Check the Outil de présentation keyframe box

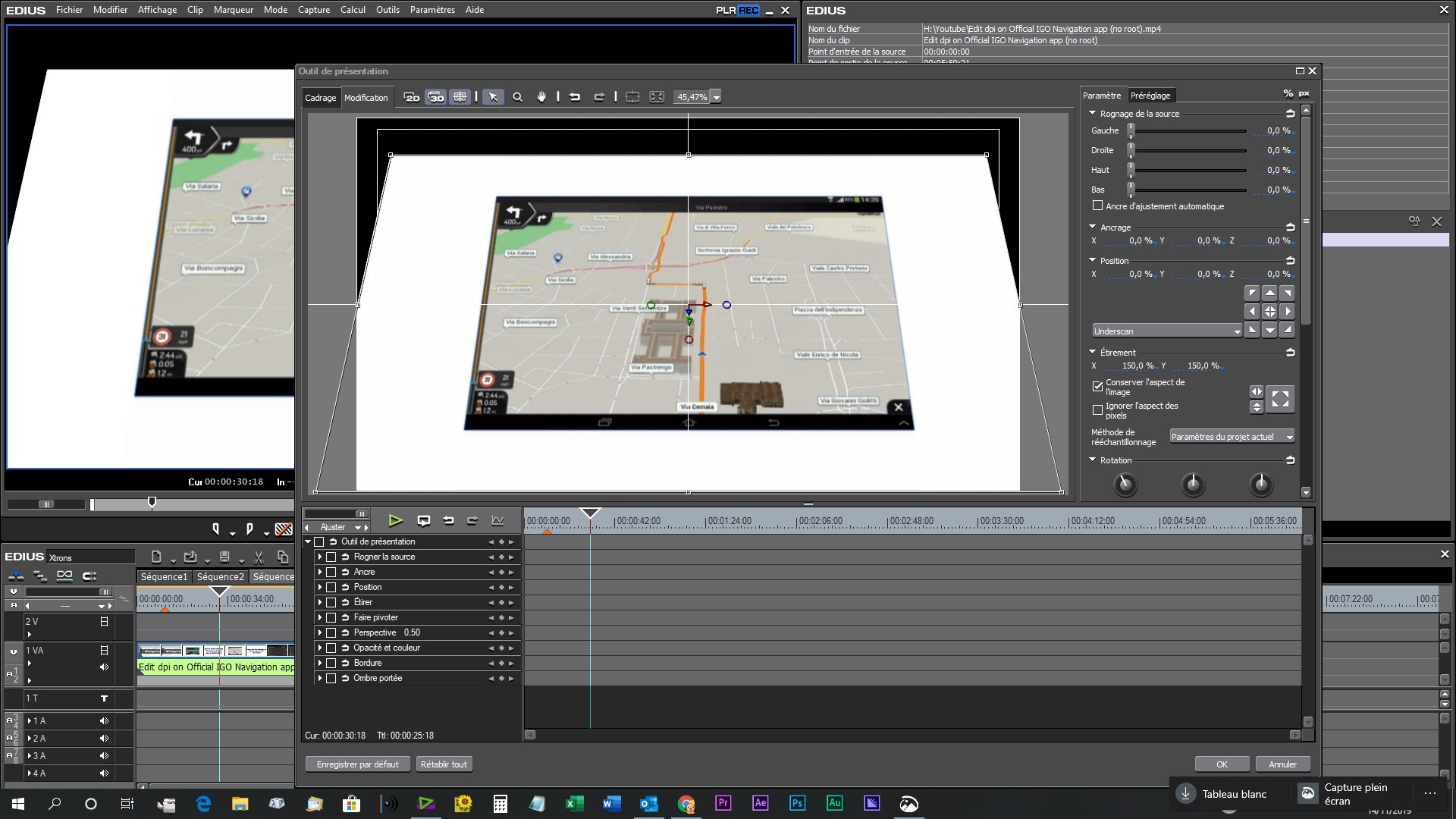(x=319, y=541)
